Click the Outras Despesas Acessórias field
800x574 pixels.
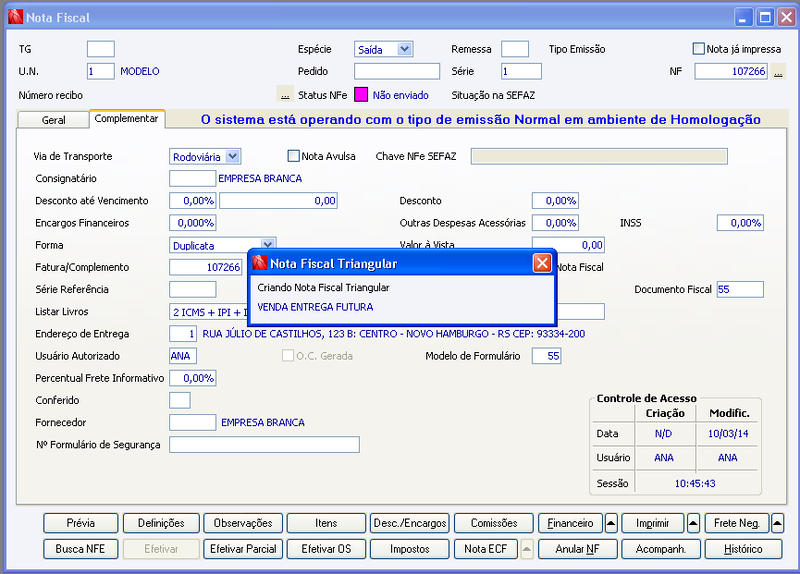pyautogui.click(x=555, y=223)
